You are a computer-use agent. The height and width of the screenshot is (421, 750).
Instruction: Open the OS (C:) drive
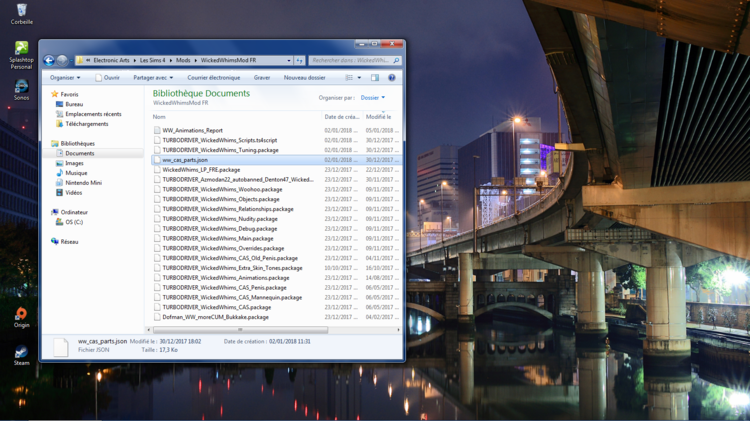click(x=74, y=222)
